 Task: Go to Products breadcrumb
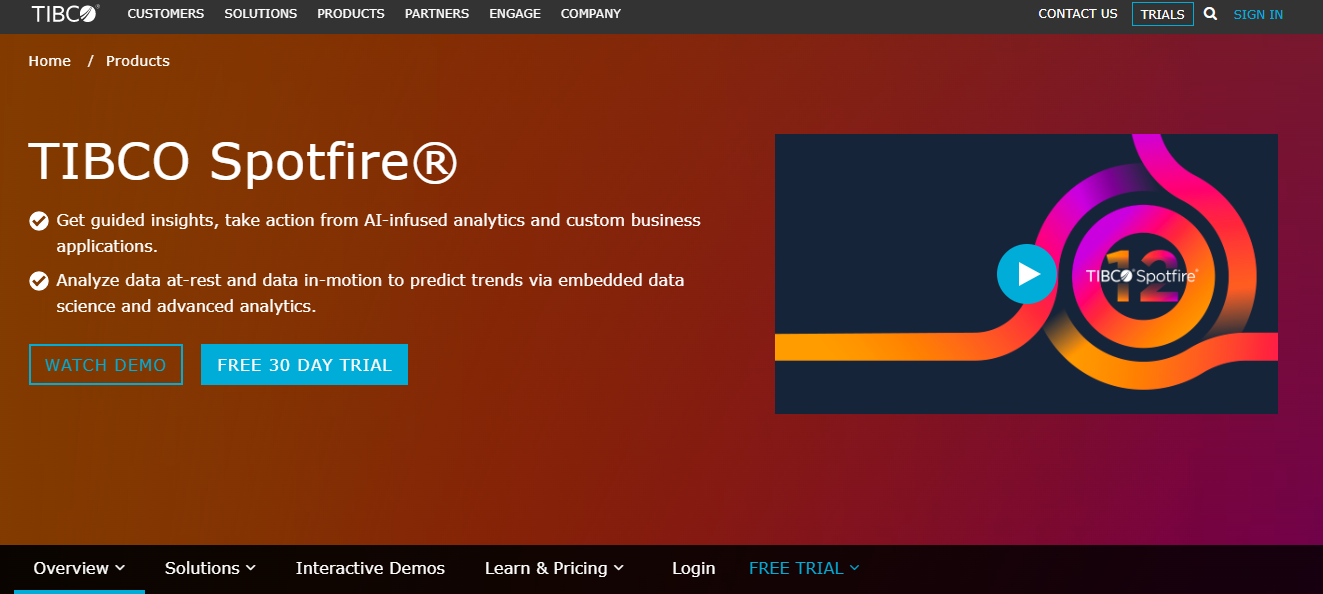(x=138, y=61)
